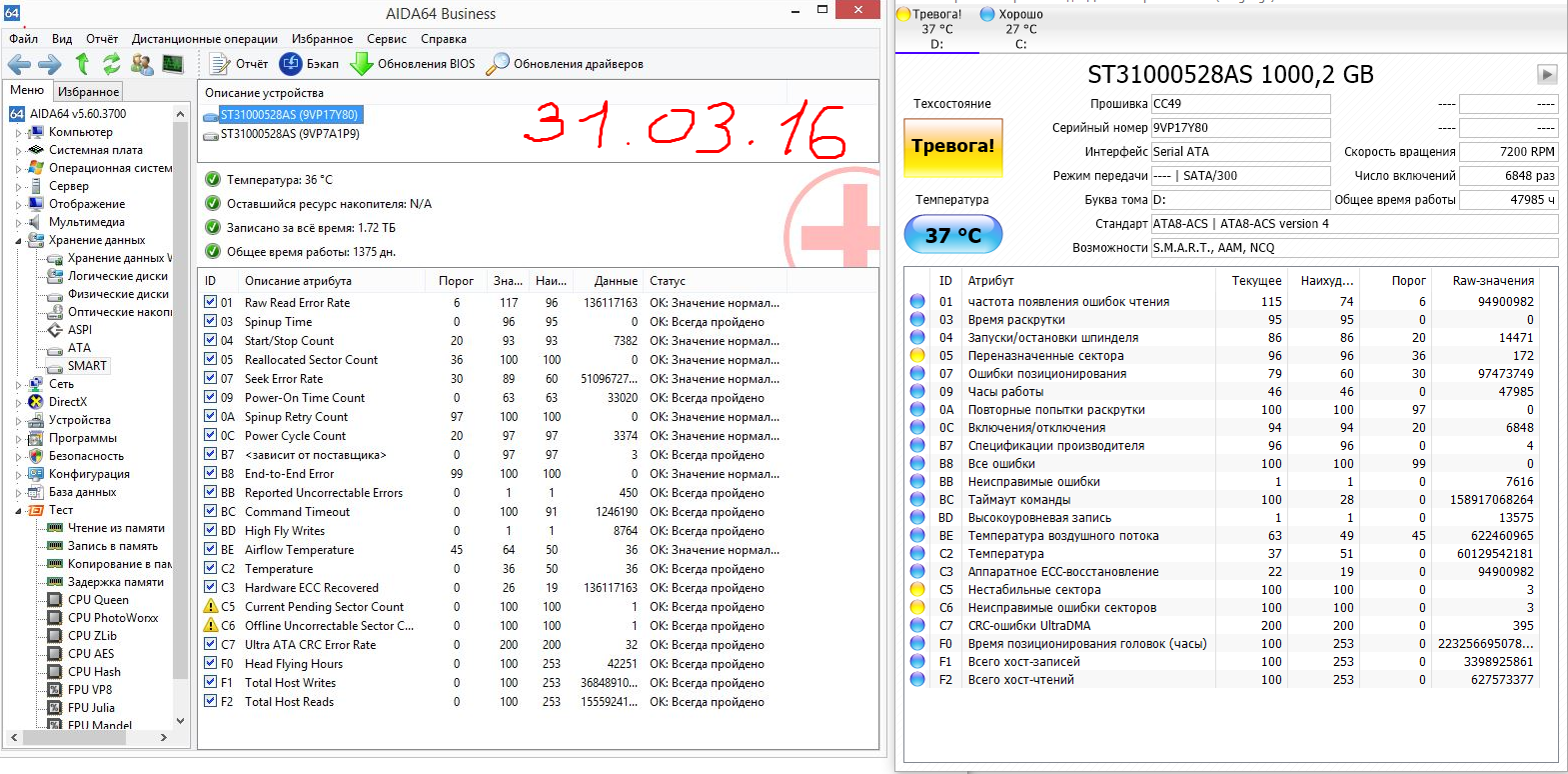Select Физические диски in the tree
This screenshot has width=1568, height=774.
click(x=118, y=294)
